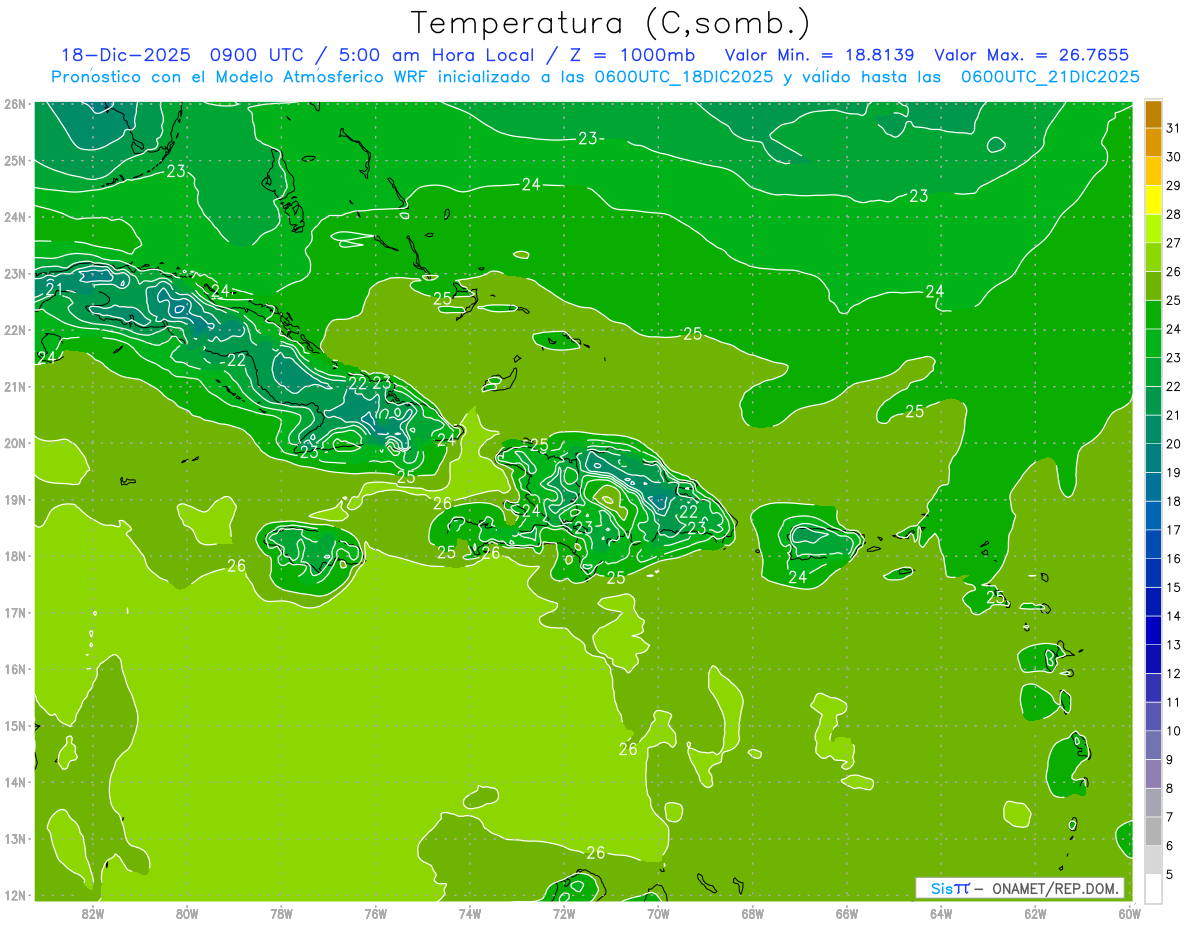This screenshot has width=1200, height=927.
Task: Click the brown swatch above 31 on color scale
Action: pyautogui.click(x=1153, y=114)
